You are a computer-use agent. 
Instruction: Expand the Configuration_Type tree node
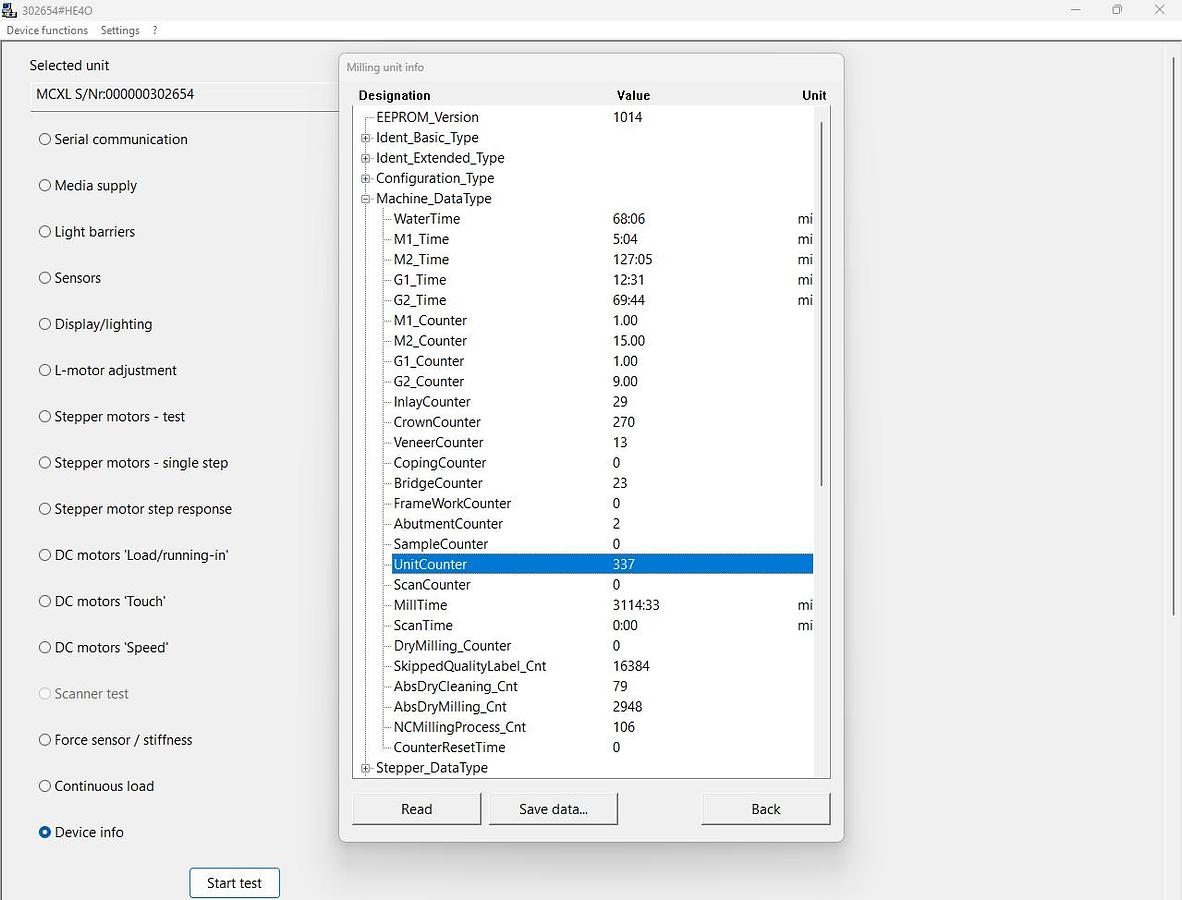point(366,178)
